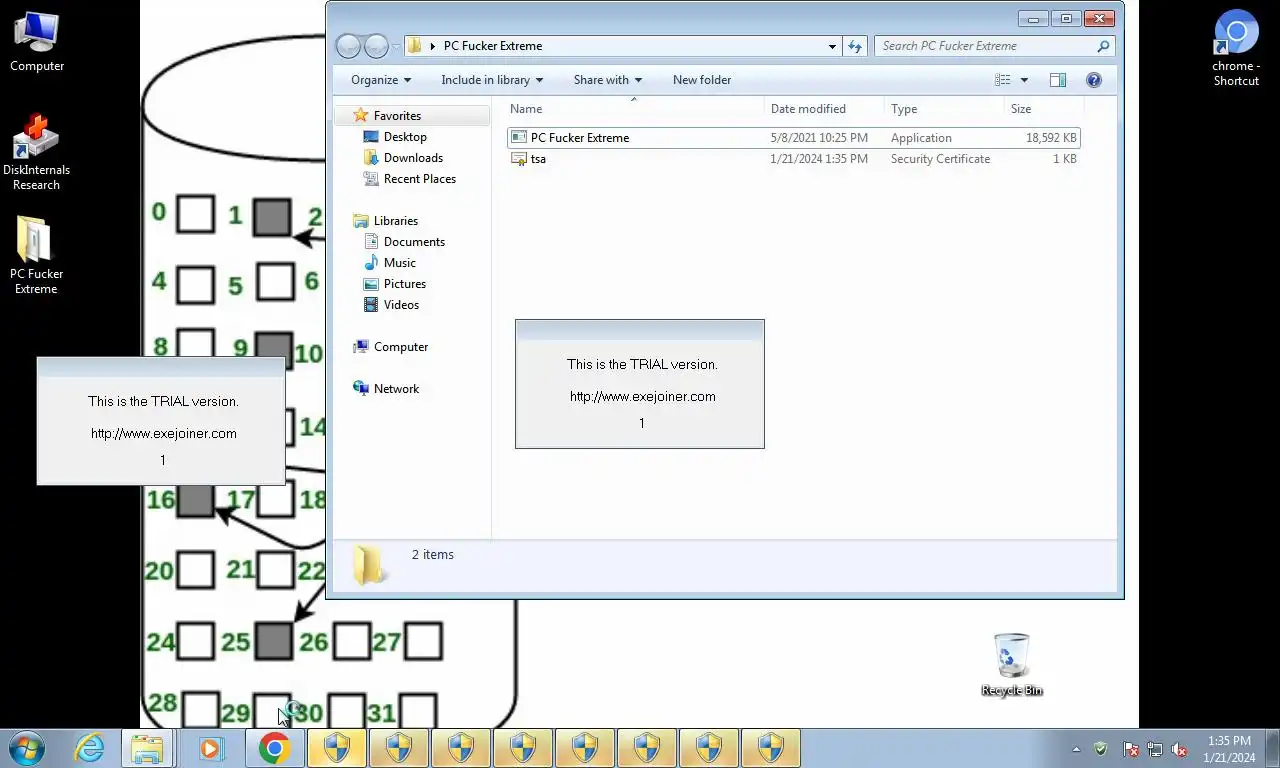
Task: Click the Windows Explorer taskbar button
Action: [x=148, y=748]
